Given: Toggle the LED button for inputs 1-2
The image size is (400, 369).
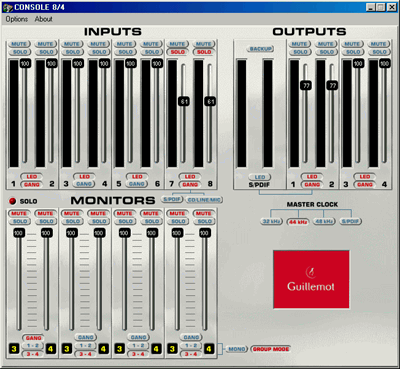Looking at the screenshot, I should pos(32,176).
